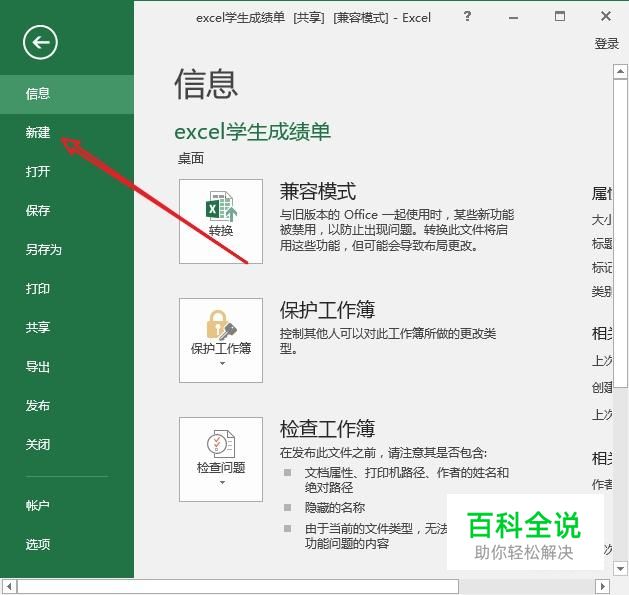Click the horizontal scrollbar thumb
The height and width of the screenshot is (595, 629).
point(237,586)
